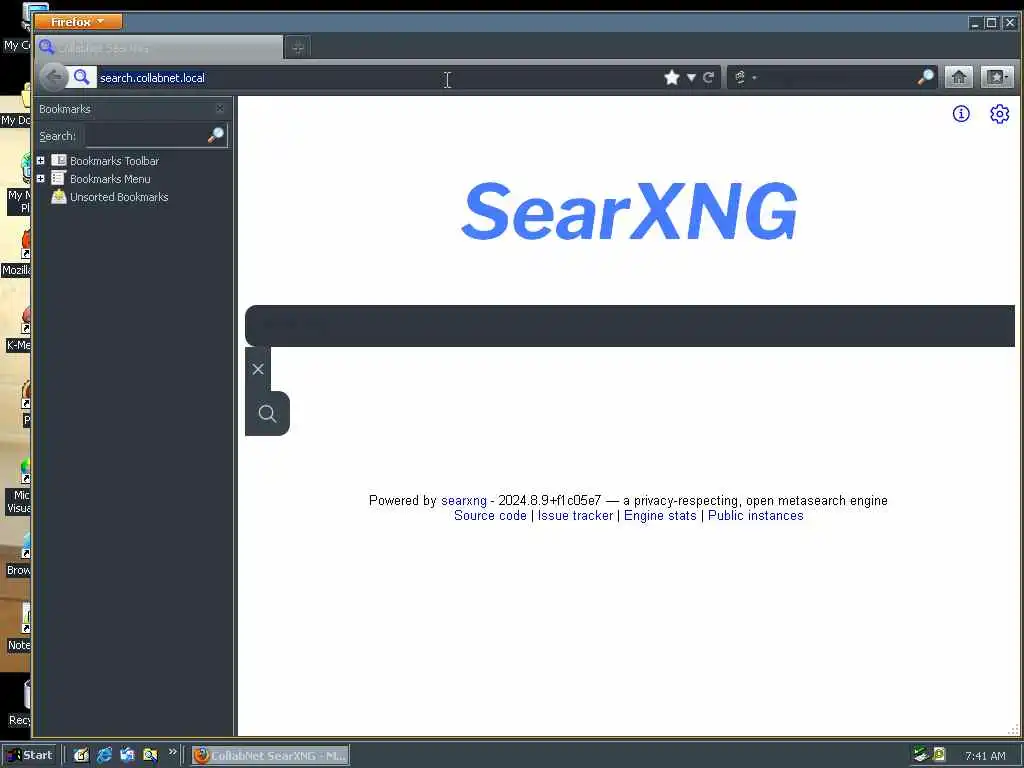Click the first system tray icon
1024x768 pixels.
coord(921,755)
